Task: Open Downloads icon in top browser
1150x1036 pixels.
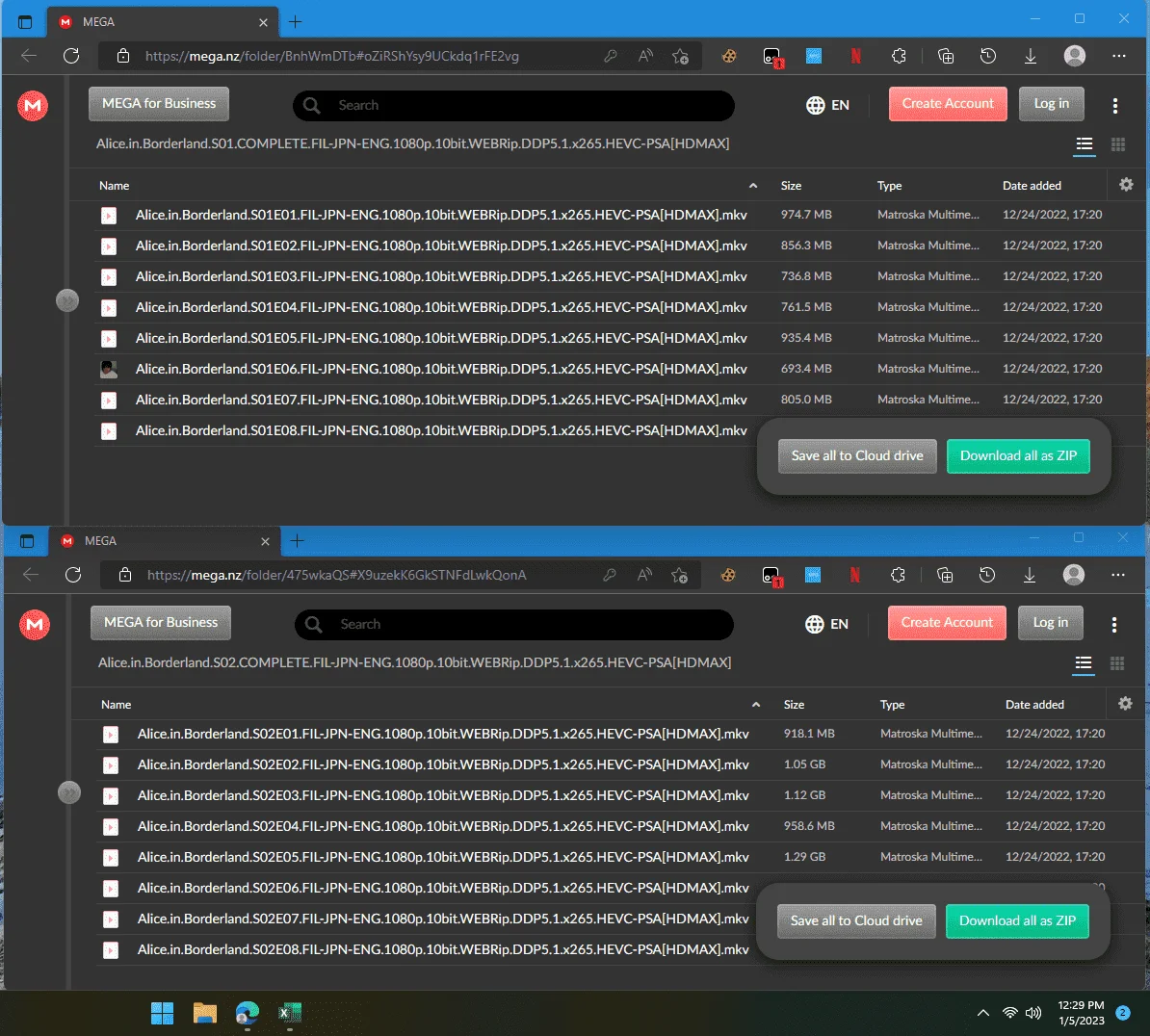Action: [1031, 56]
